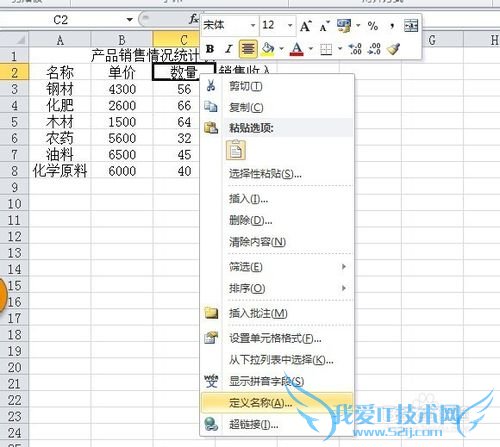Select cell containing 钢材

pyautogui.click(x=60, y=89)
